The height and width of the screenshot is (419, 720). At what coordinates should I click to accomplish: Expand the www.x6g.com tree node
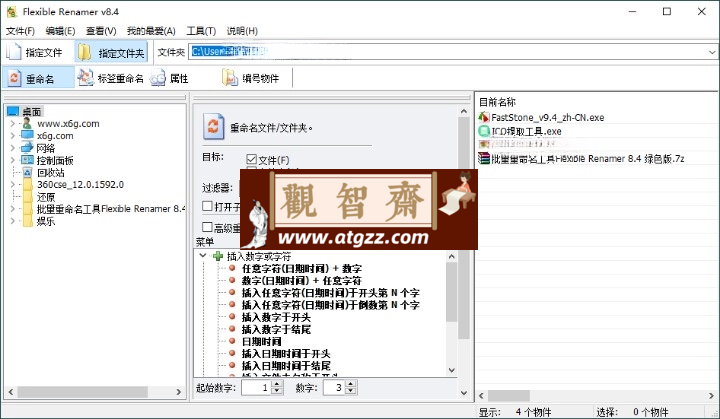pos(12,123)
